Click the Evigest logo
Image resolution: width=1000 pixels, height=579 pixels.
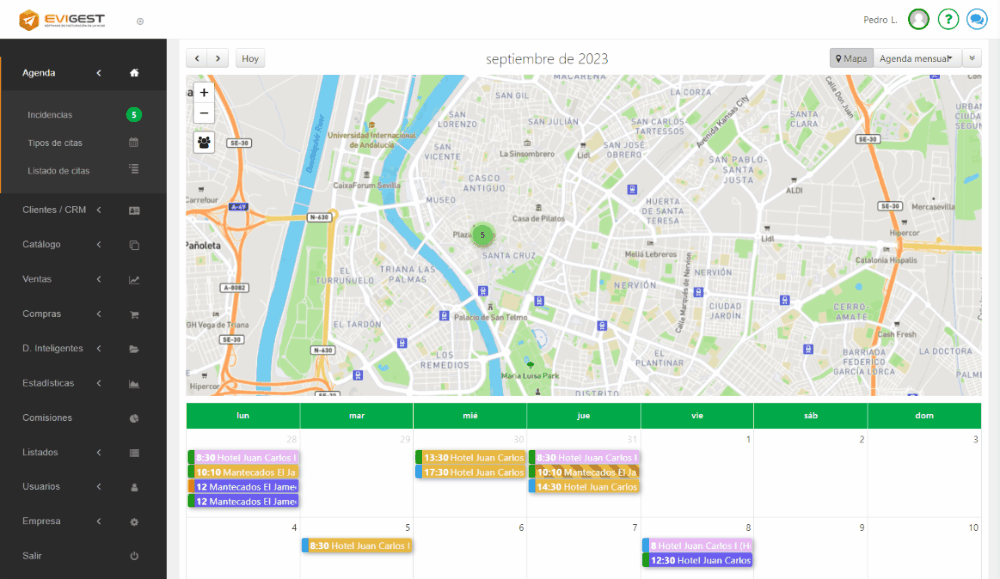click(x=62, y=20)
